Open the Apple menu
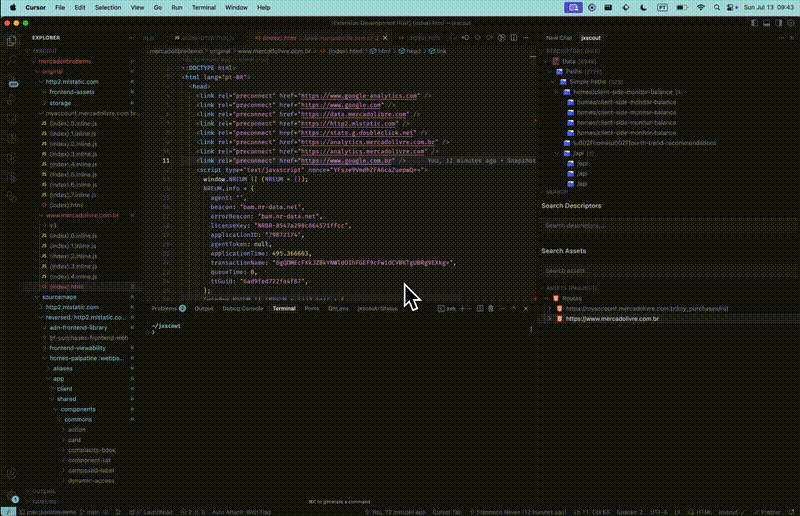The image size is (800, 516). (13, 8)
